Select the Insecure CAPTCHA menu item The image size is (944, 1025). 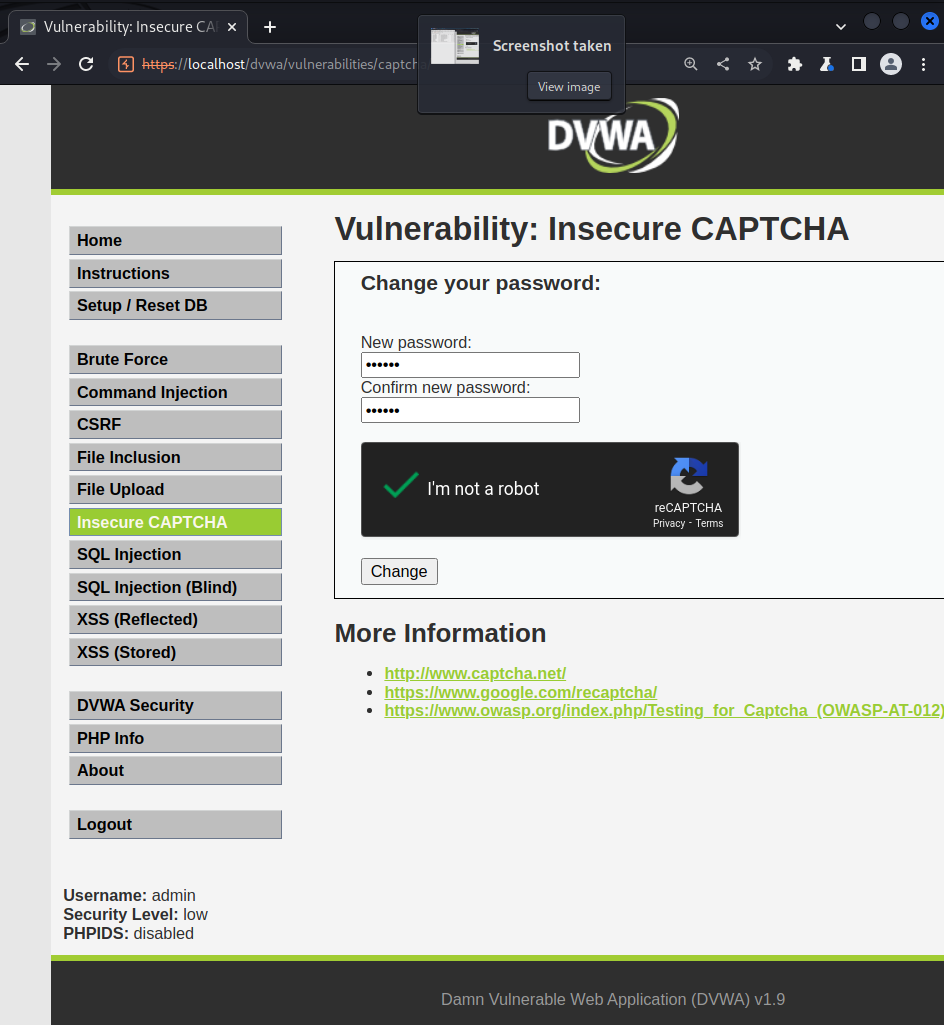pyautogui.click(x=175, y=522)
